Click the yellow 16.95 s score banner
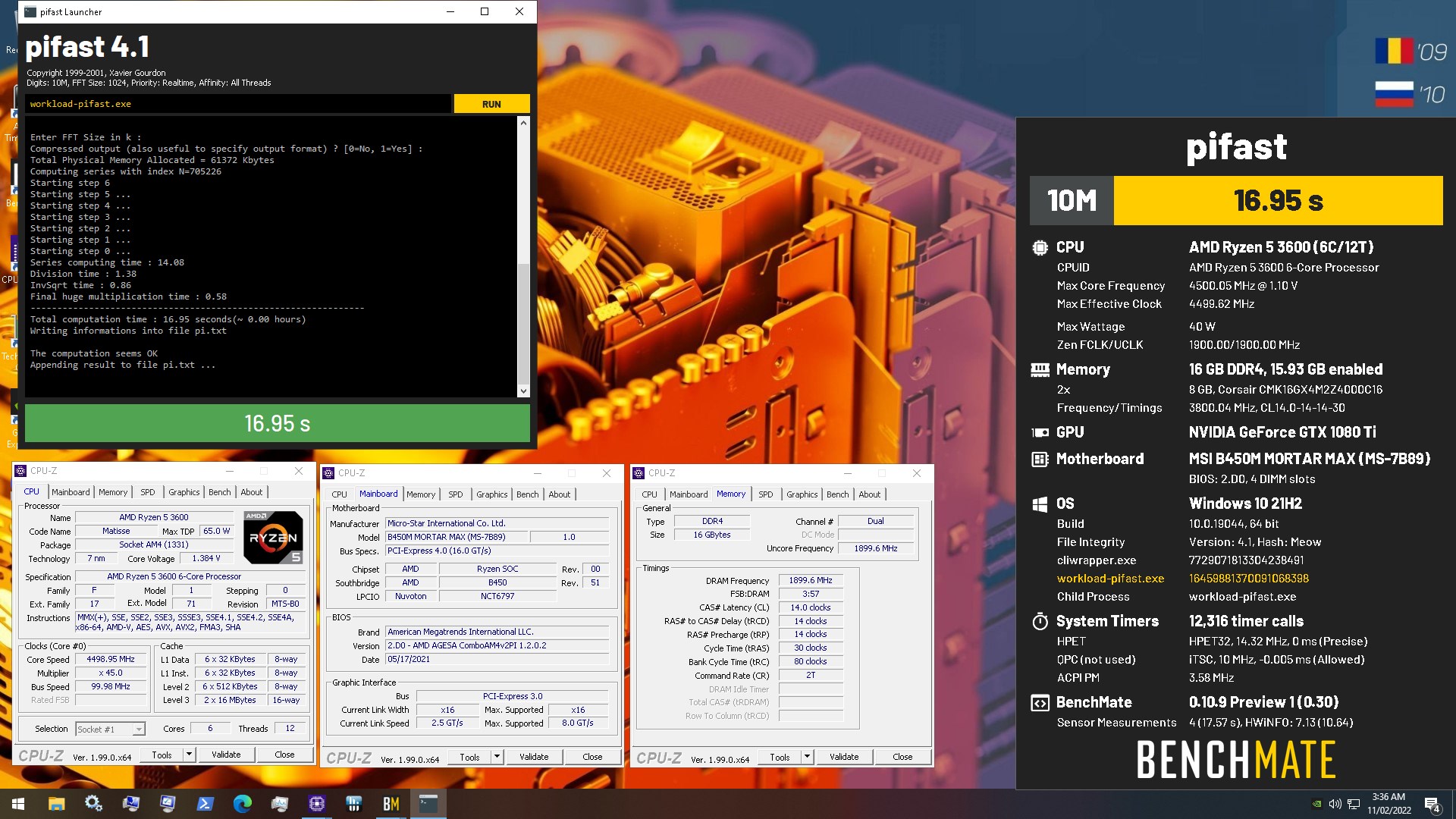 coord(1279,201)
